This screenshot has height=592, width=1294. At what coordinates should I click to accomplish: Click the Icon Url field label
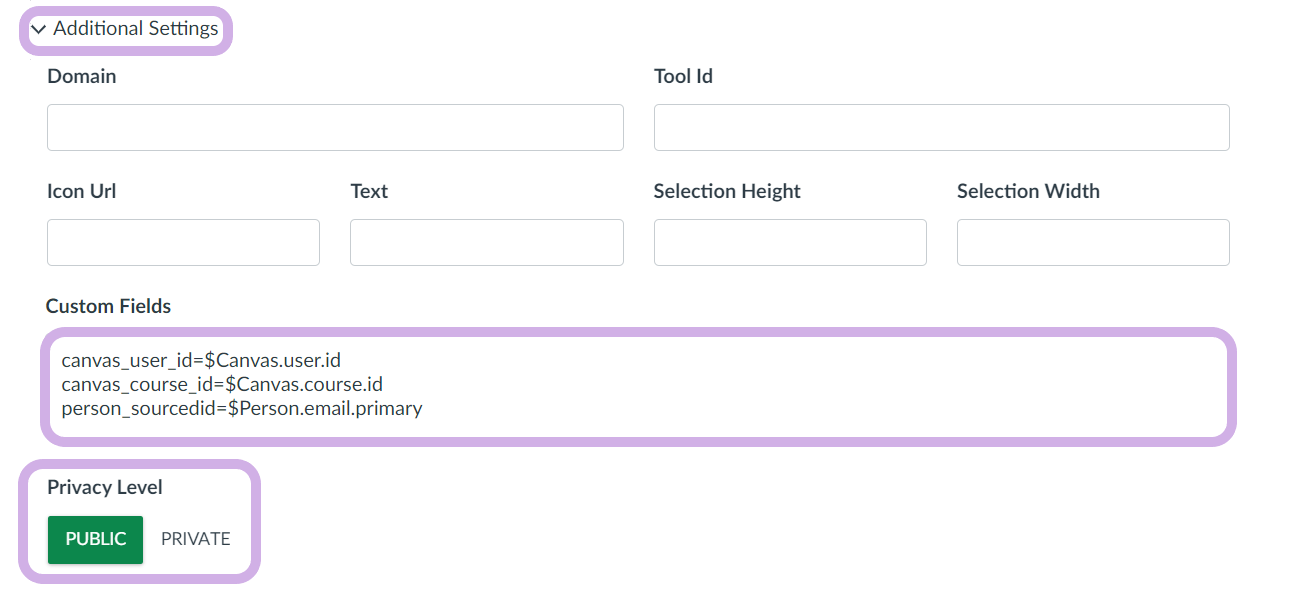82,191
